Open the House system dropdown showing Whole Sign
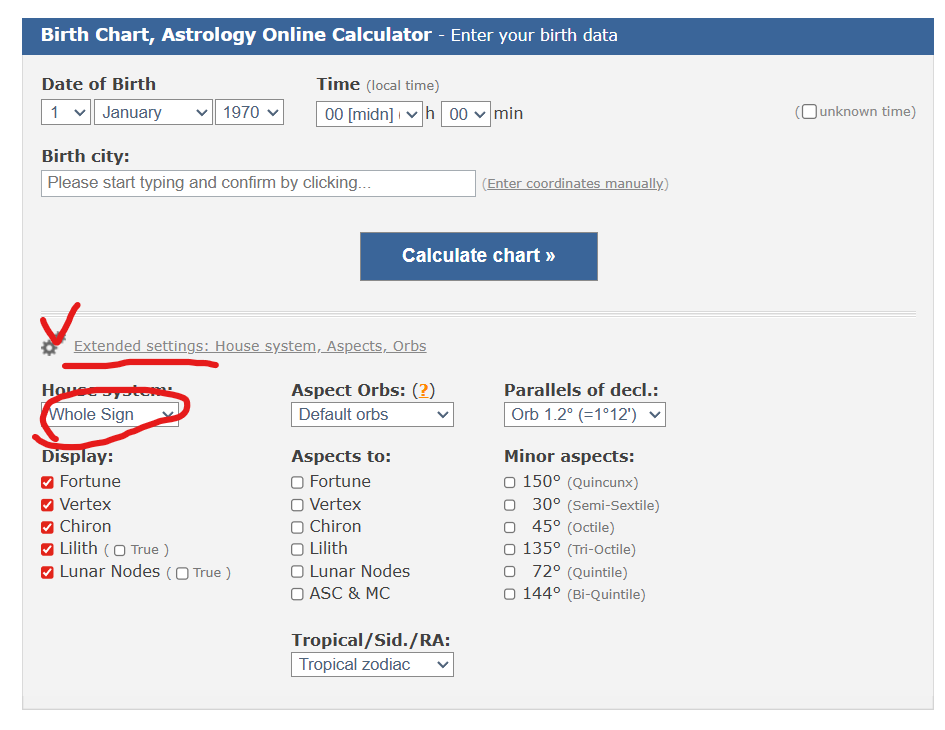The width and height of the screenshot is (945, 730). click(110, 415)
